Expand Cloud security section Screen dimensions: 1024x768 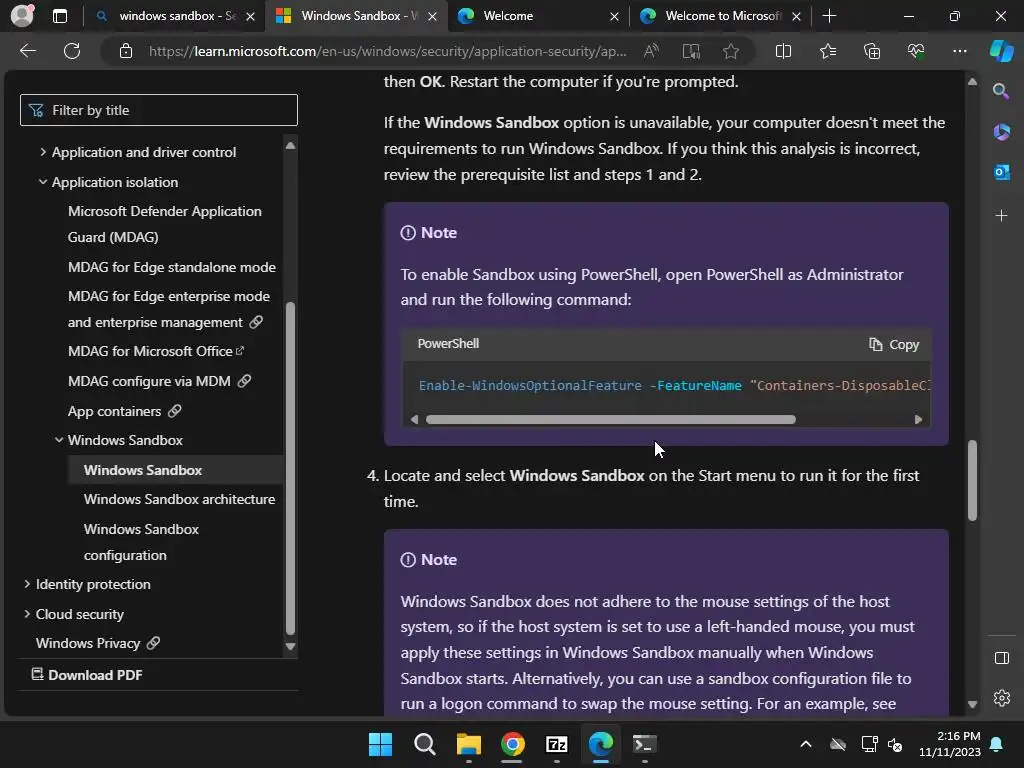click(80, 615)
